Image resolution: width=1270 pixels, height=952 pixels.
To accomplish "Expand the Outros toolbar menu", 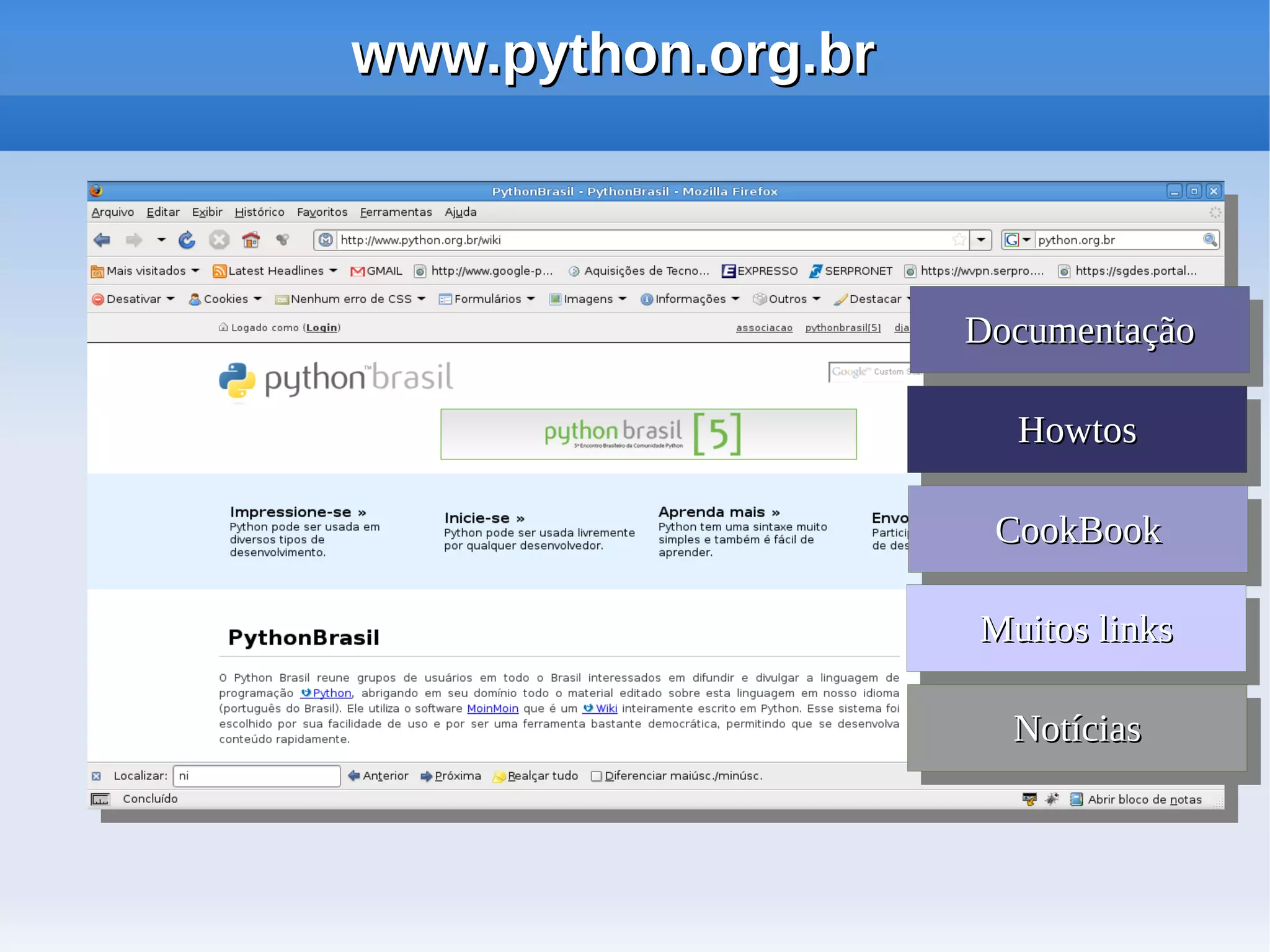I will click(786, 299).
